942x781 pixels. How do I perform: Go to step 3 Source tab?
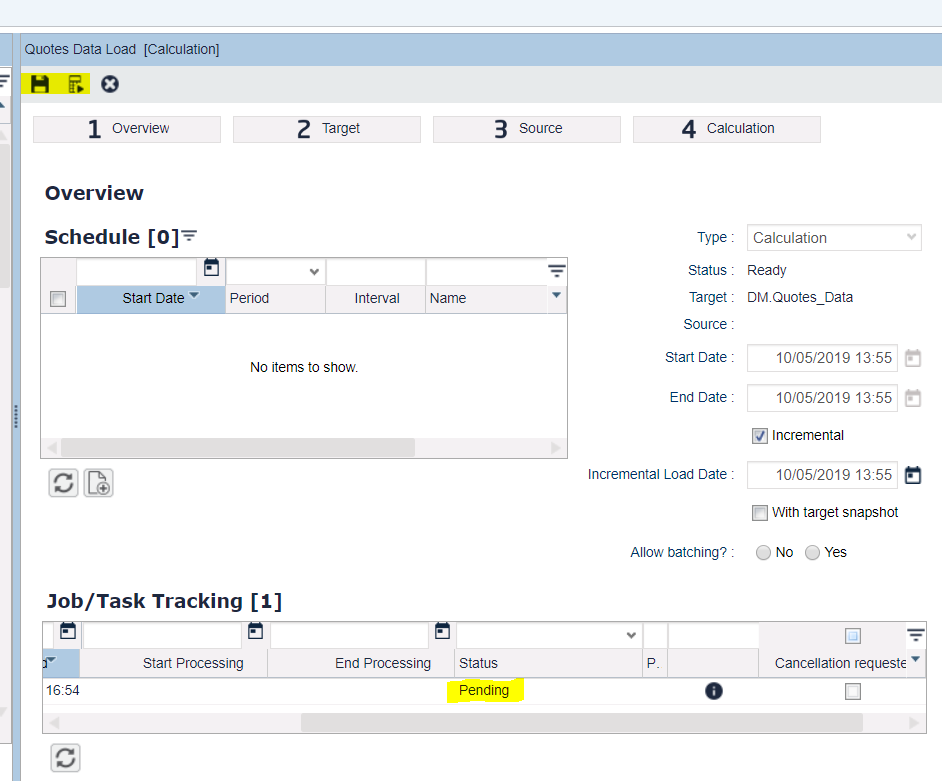tap(527, 129)
